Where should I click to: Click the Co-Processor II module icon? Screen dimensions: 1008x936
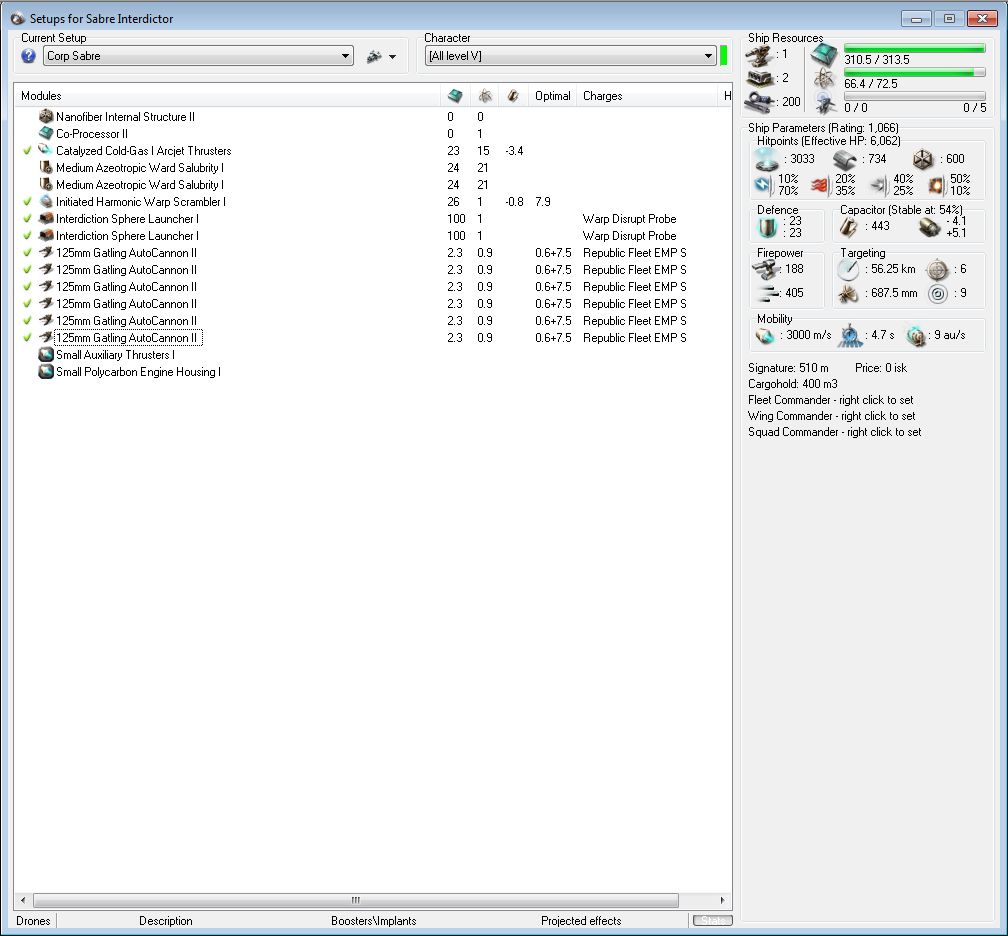(46, 133)
